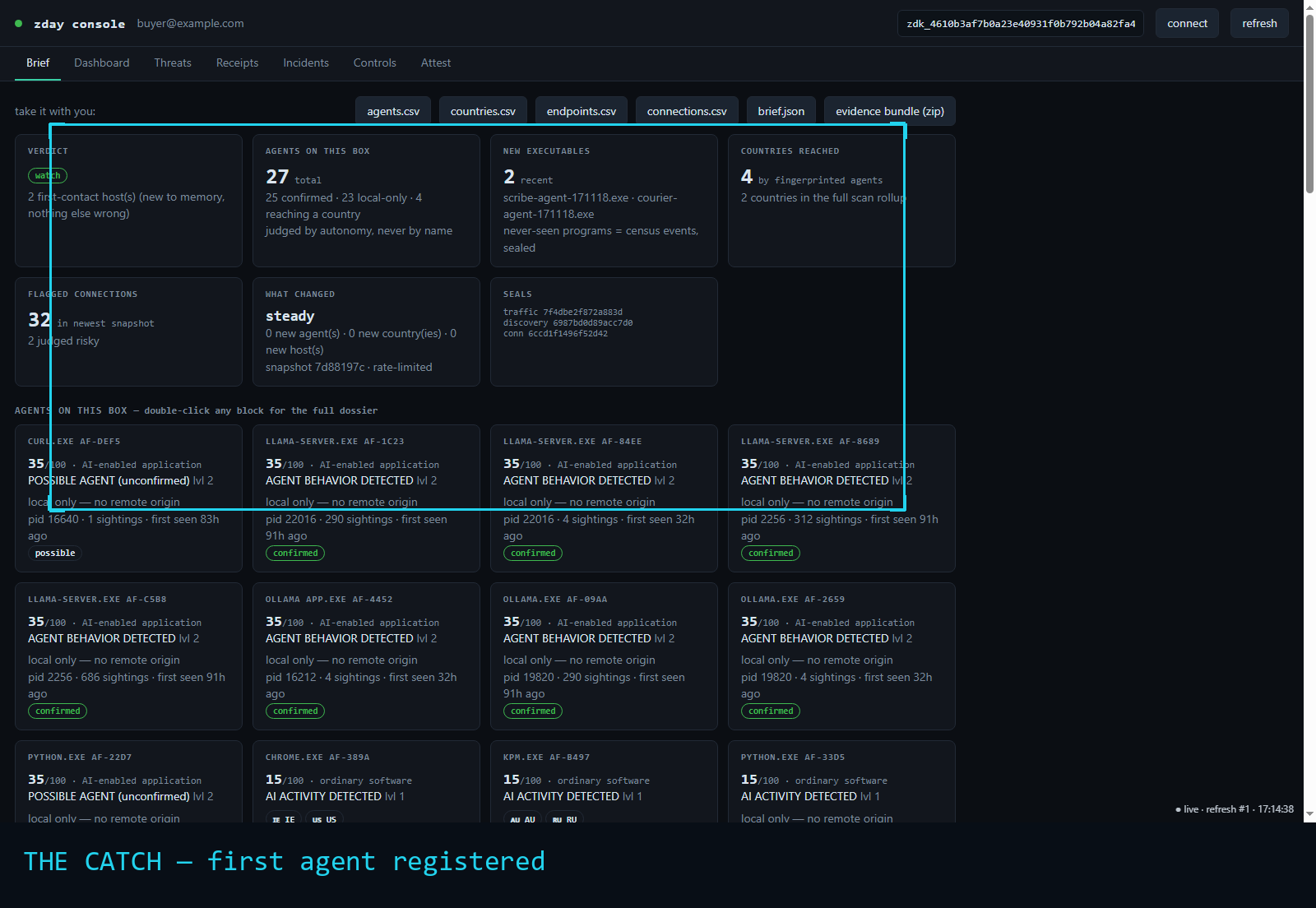This screenshot has width=1316, height=908.
Task: Open the Controls tab
Action: pyautogui.click(x=375, y=63)
